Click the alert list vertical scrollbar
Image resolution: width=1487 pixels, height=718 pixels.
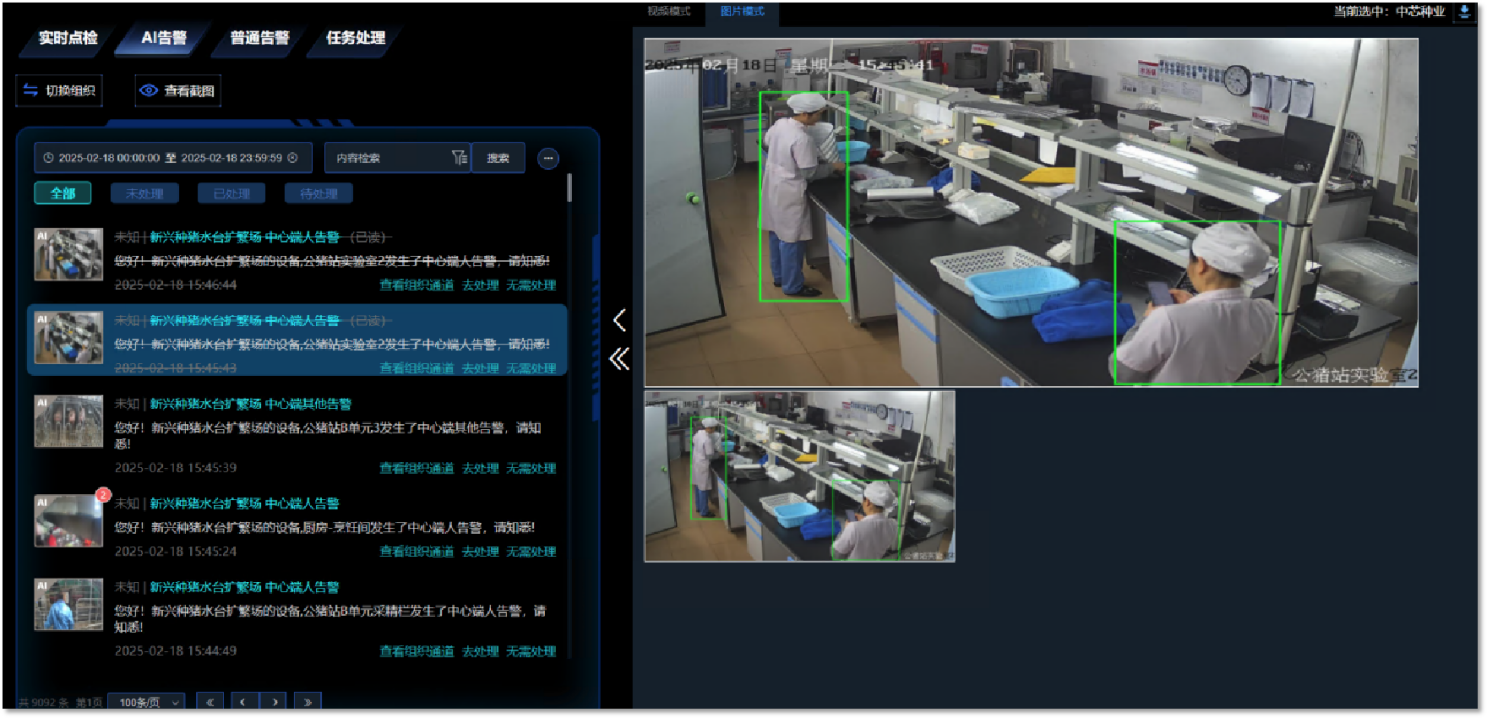(x=570, y=188)
